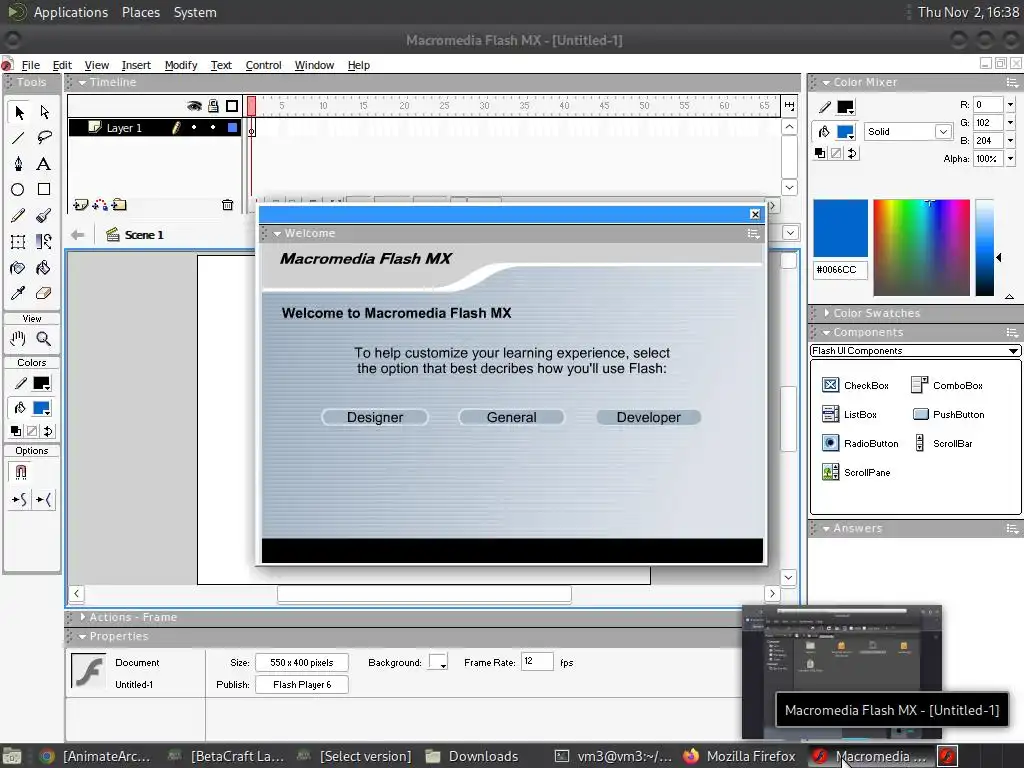Viewport: 1024px width, 768px height.
Task: Toggle Snap to Objects magnet option
Action: tap(20, 472)
